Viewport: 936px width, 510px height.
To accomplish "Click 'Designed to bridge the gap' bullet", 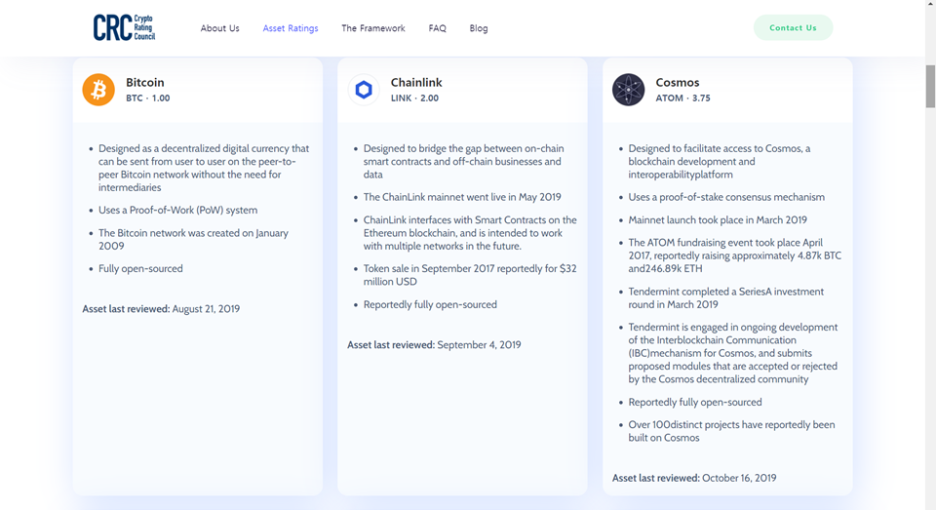I will pos(463,161).
